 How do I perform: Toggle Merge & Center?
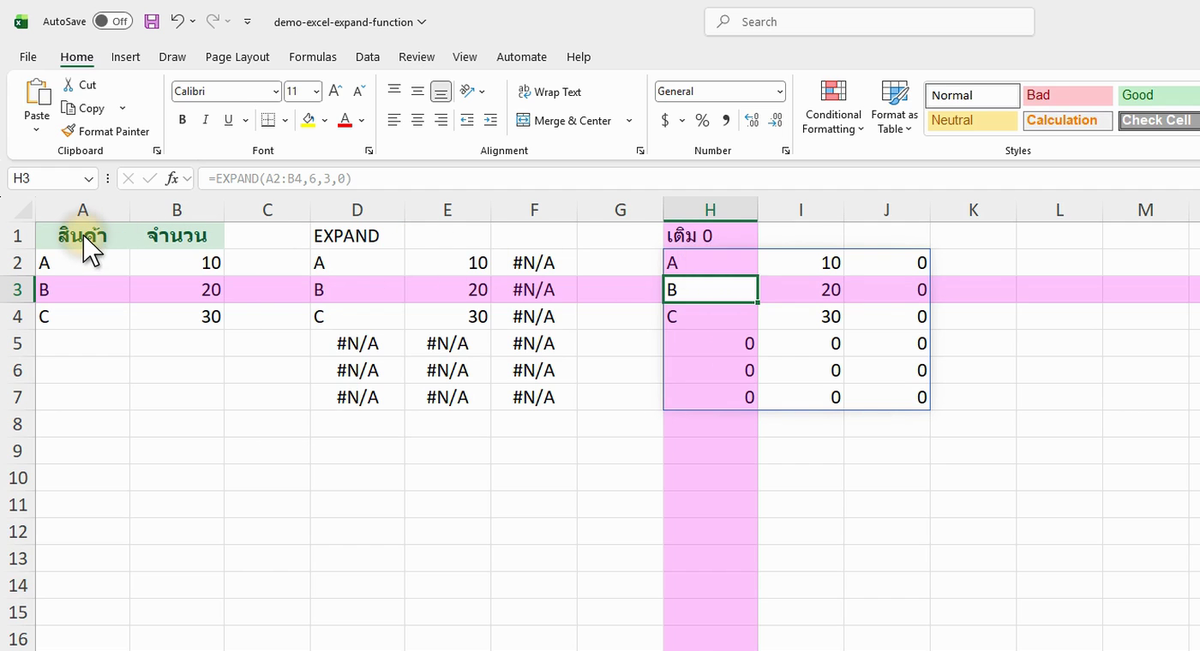click(565, 120)
